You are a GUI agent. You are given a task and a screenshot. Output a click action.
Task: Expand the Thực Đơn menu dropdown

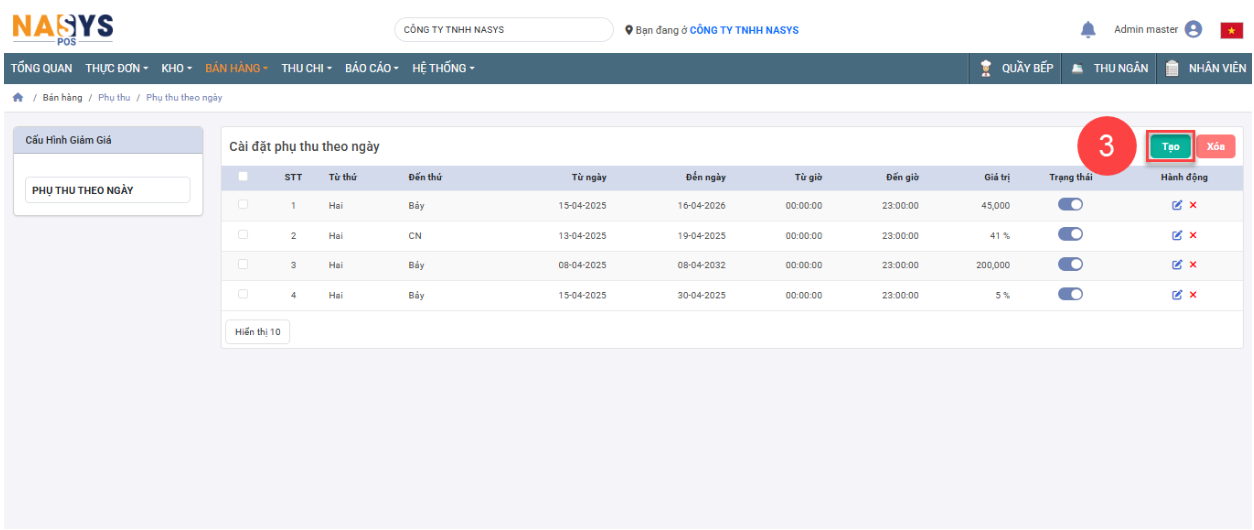[116, 68]
